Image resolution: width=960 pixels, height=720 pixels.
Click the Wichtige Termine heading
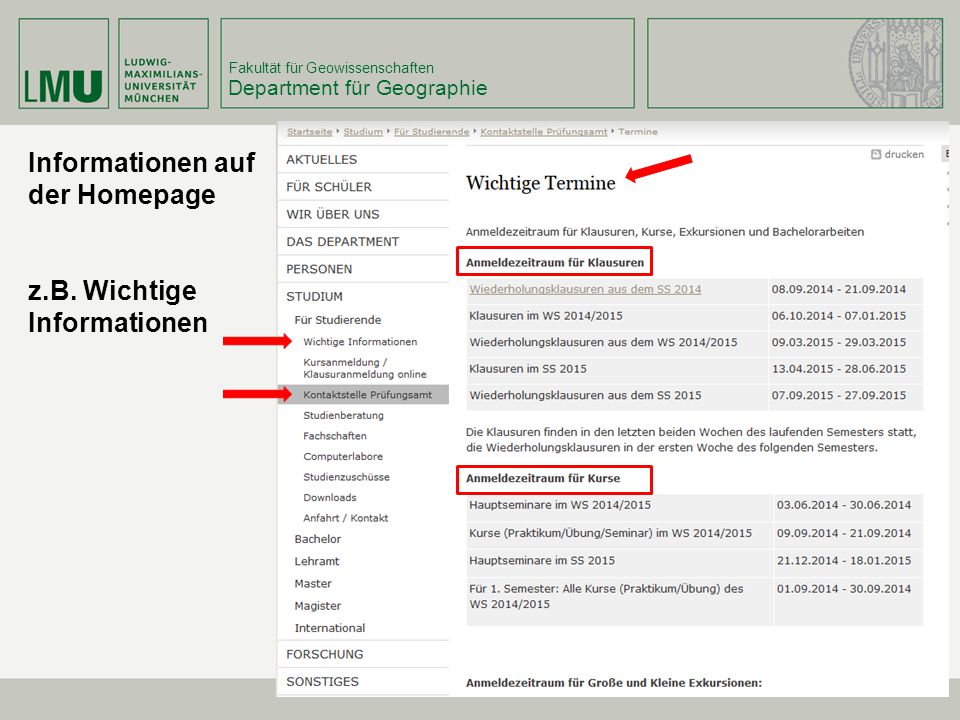pyautogui.click(x=541, y=182)
